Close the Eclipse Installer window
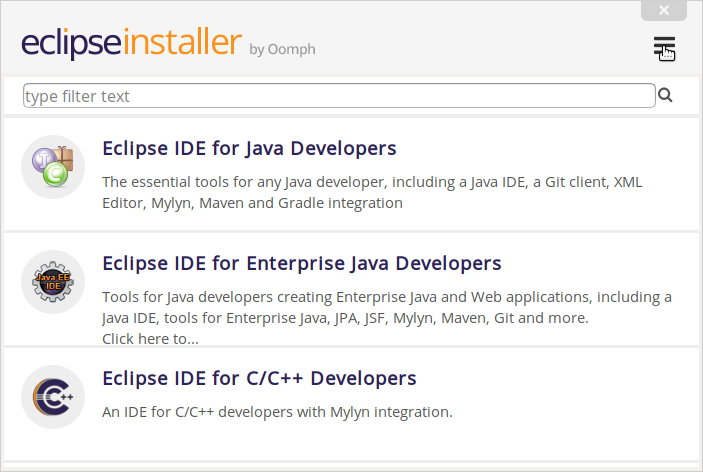This screenshot has height=472, width=703. pos(664,11)
